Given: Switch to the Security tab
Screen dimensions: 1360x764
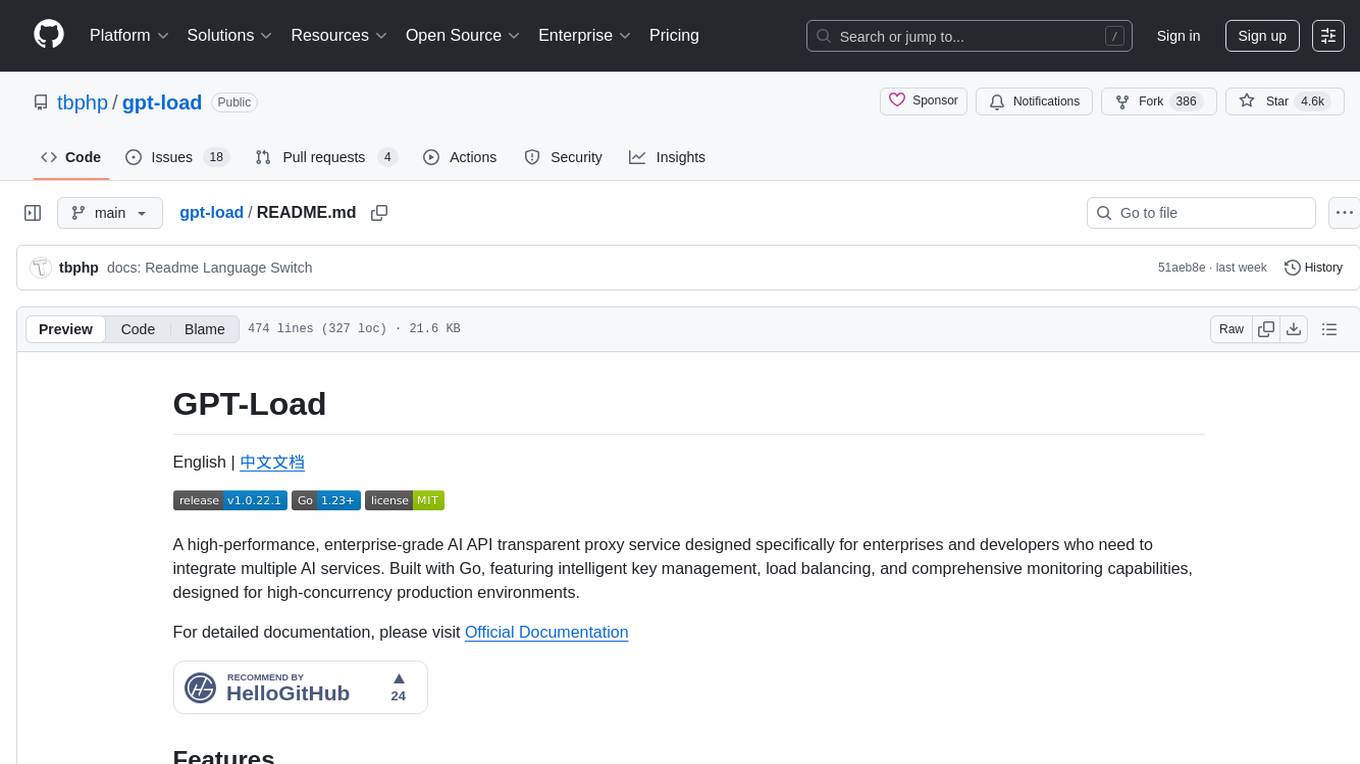Looking at the screenshot, I should (563, 157).
